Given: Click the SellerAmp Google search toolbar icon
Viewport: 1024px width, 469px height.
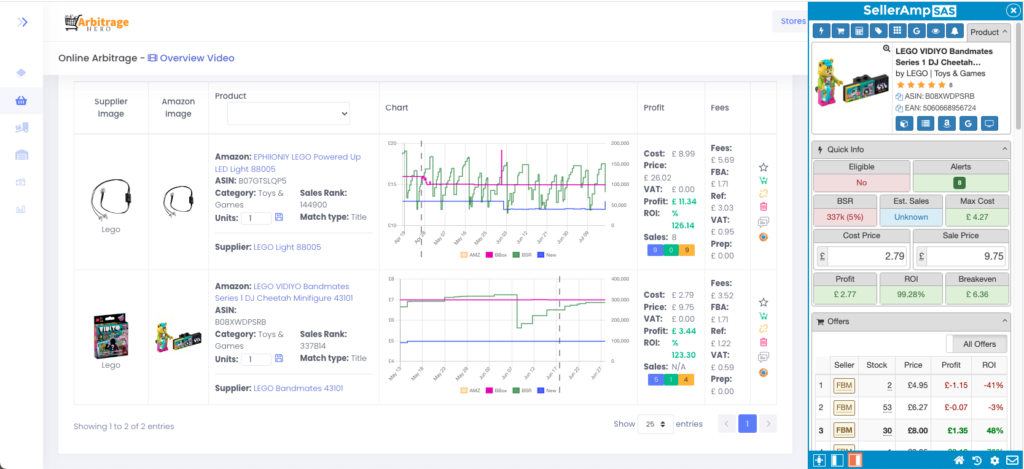Looking at the screenshot, I should (x=917, y=31).
